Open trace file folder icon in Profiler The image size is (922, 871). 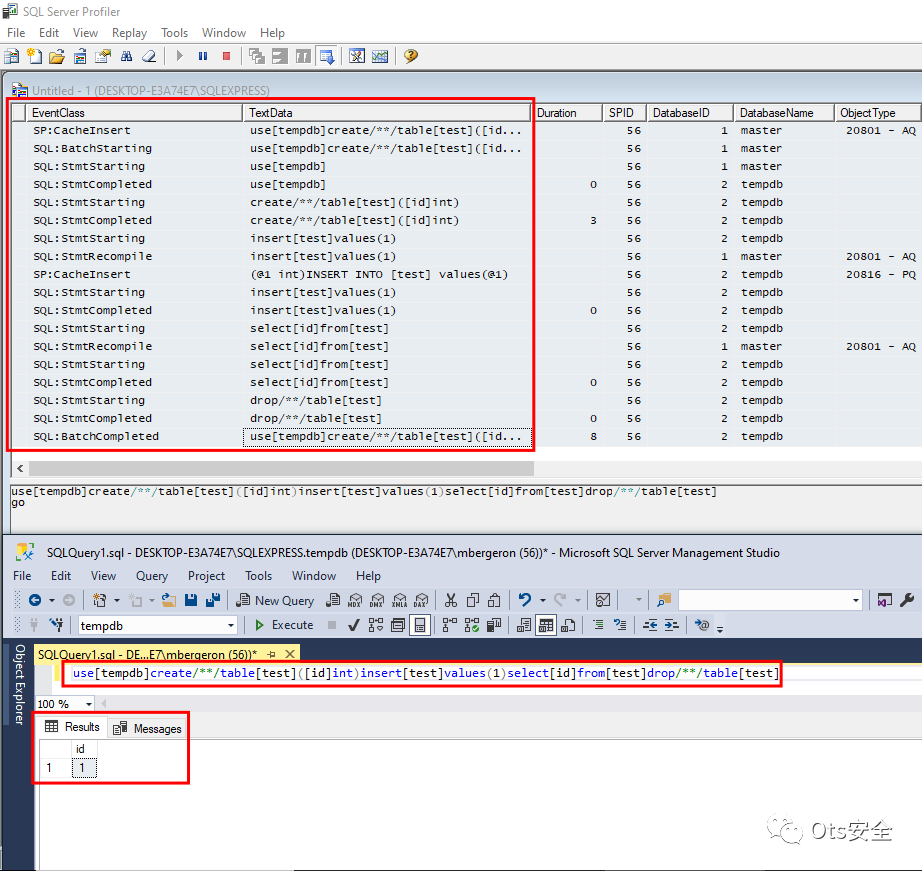pyautogui.click(x=57, y=56)
